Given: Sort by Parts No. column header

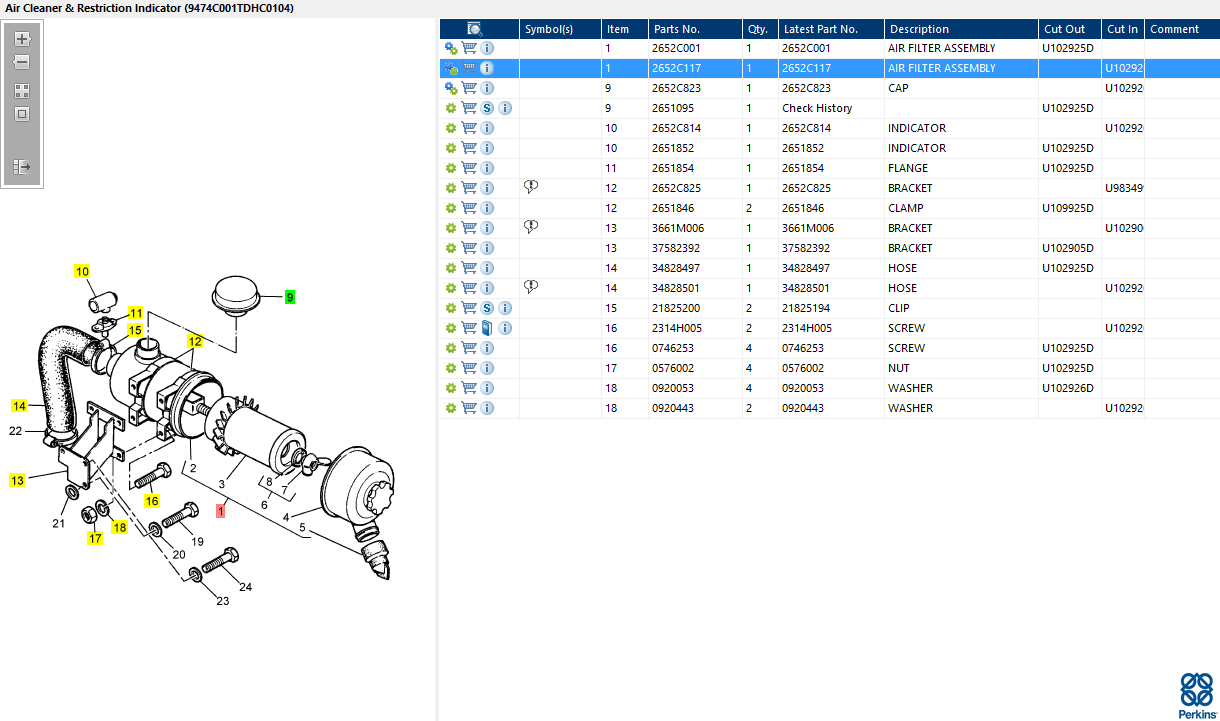Looking at the screenshot, I should point(695,29).
